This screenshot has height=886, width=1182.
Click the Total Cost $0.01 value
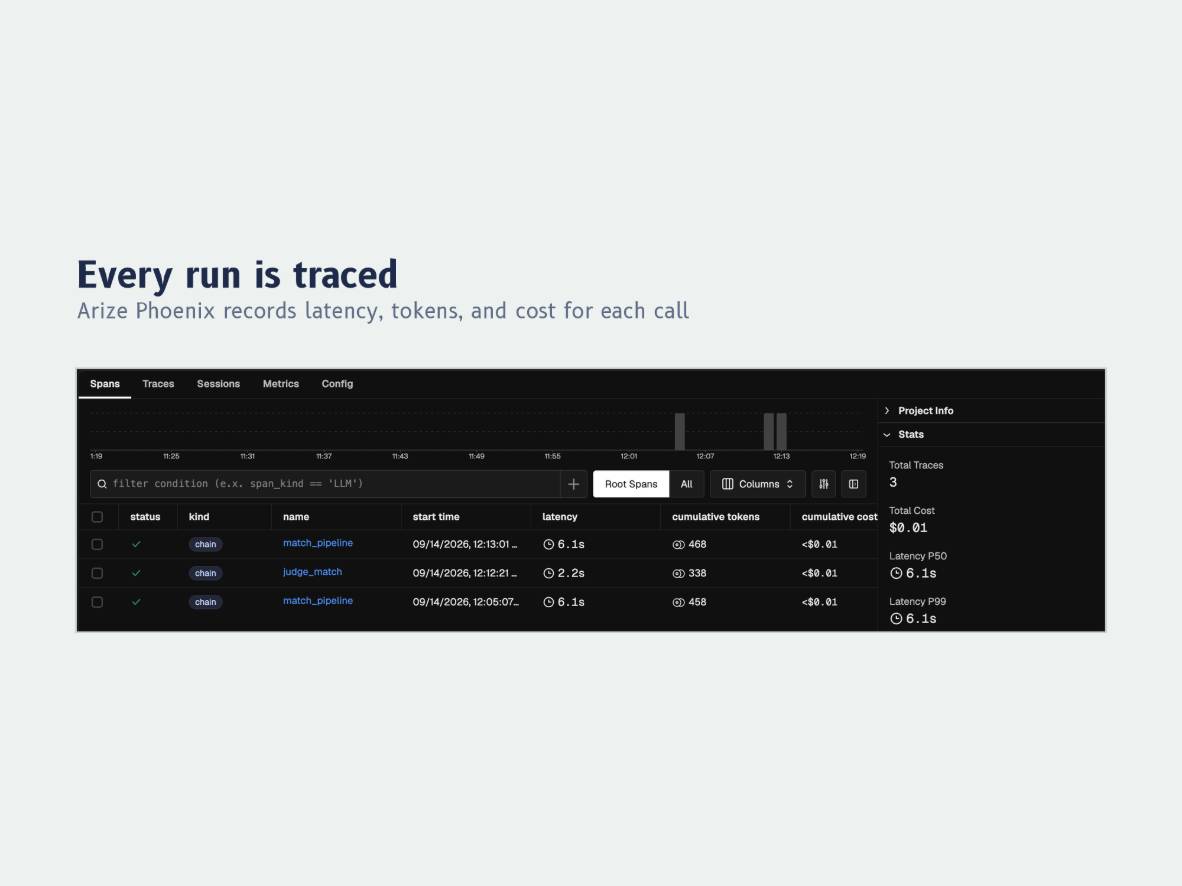pyautogui.click(x=908, y=528)
